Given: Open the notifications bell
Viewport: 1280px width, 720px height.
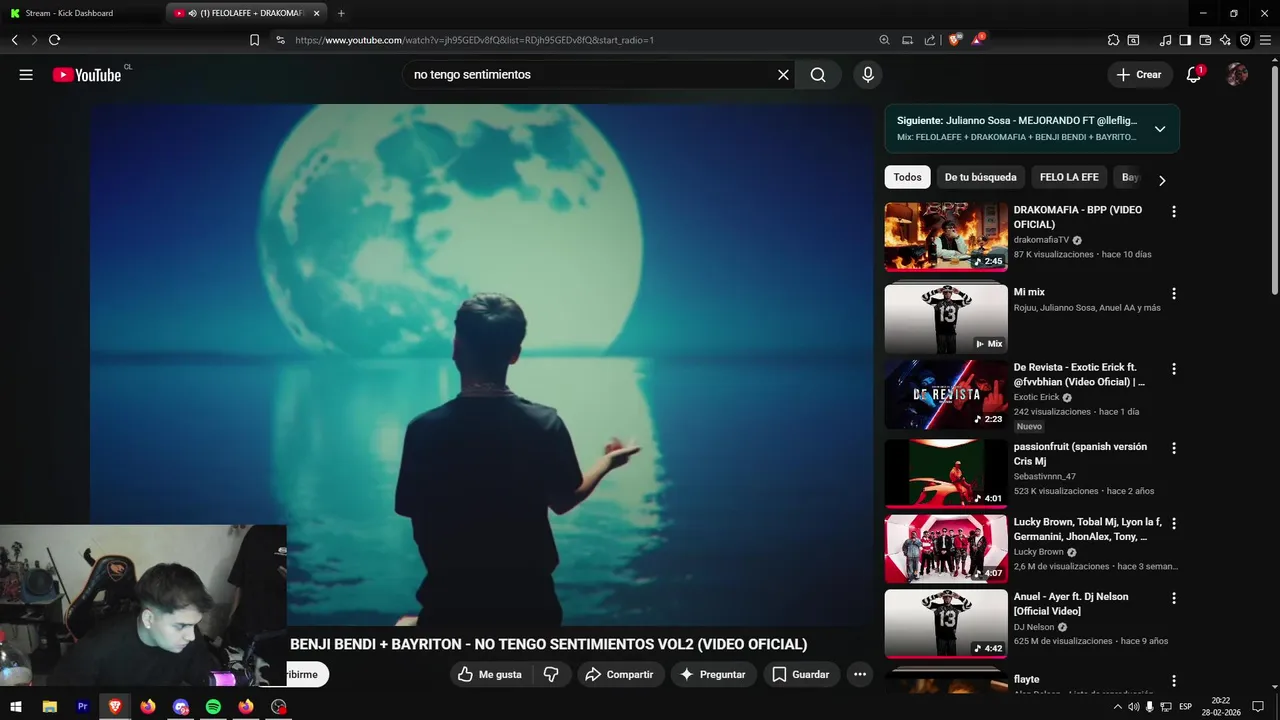Looking at the screenshot, I should [x=1194, y=75].
